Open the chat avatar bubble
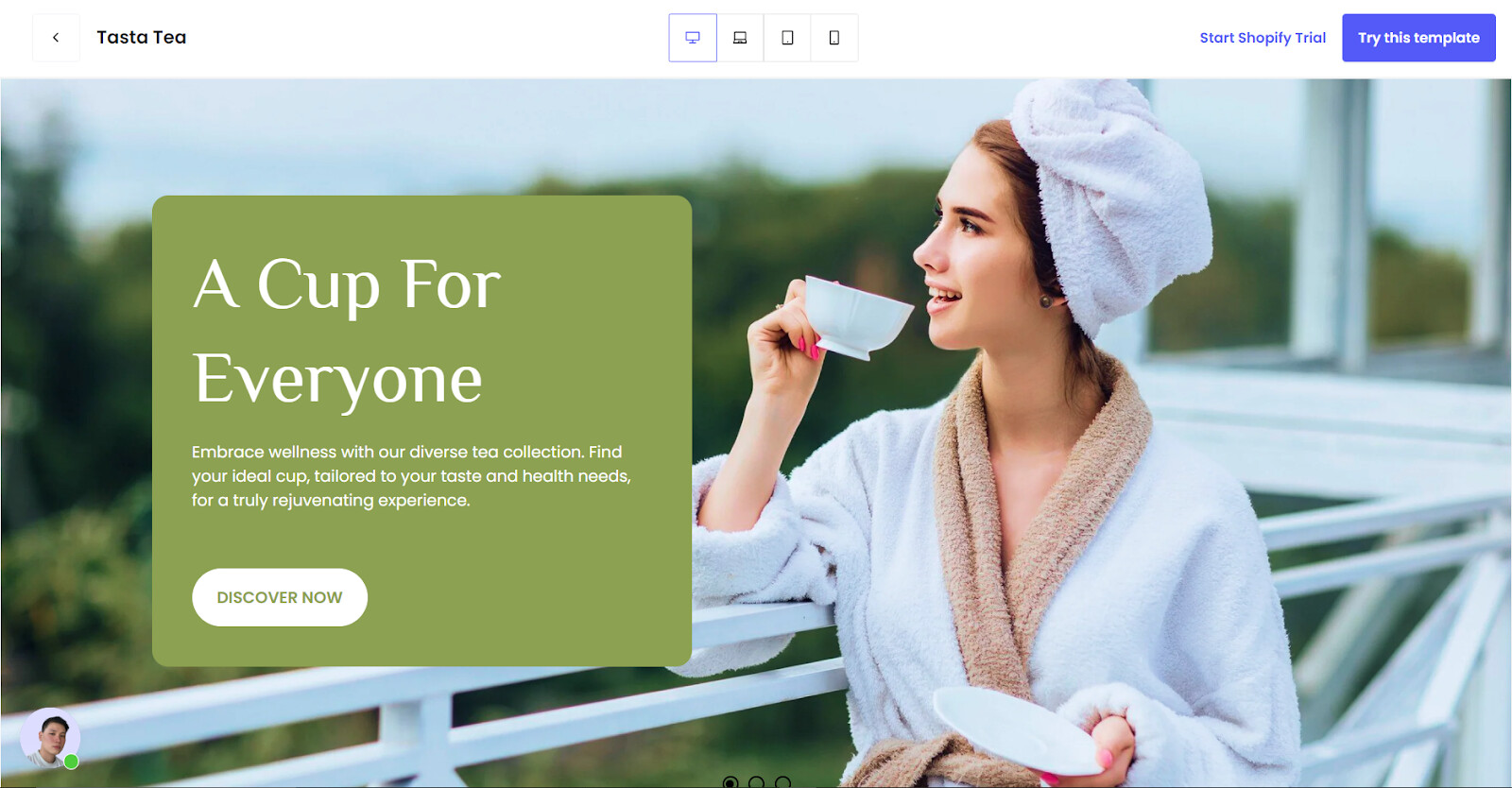Image resolution: width=1512 pixels, height=788 pixels. coord(49,738)
